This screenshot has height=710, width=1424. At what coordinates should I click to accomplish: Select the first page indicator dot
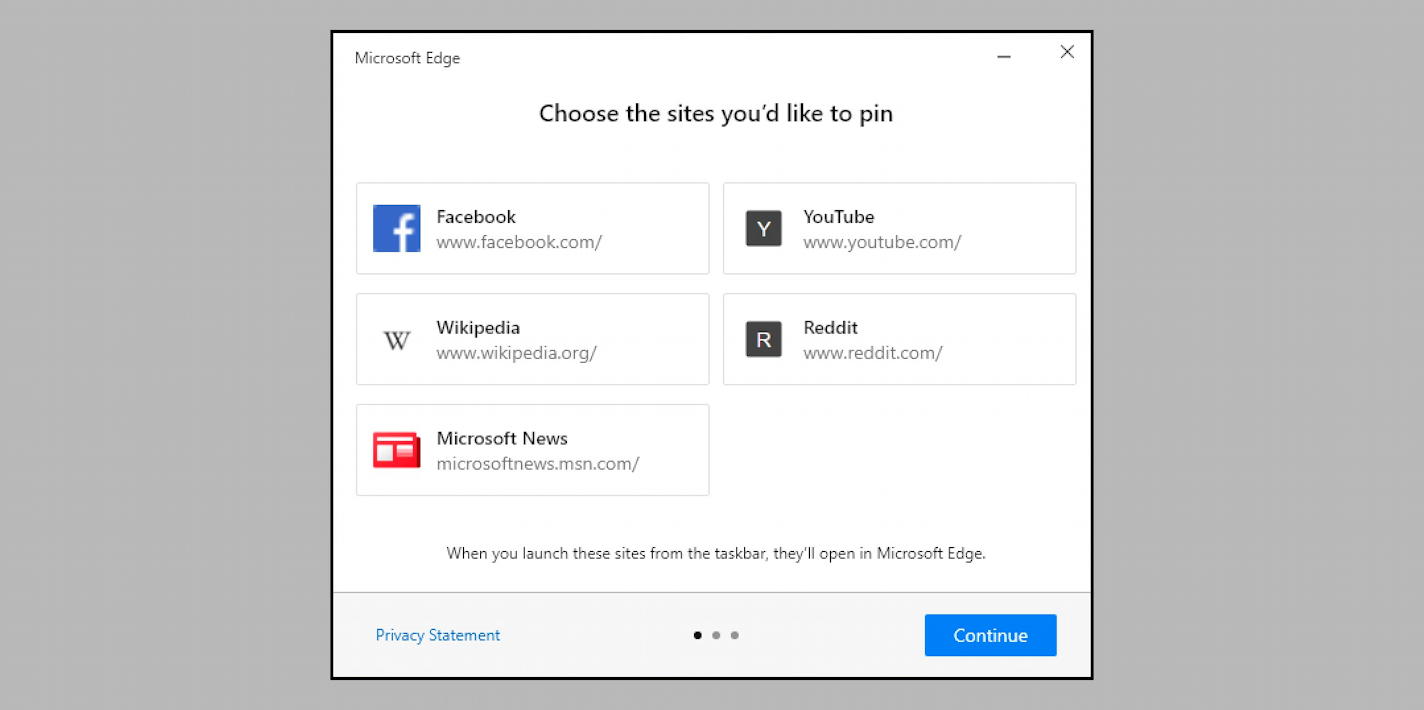697,635
